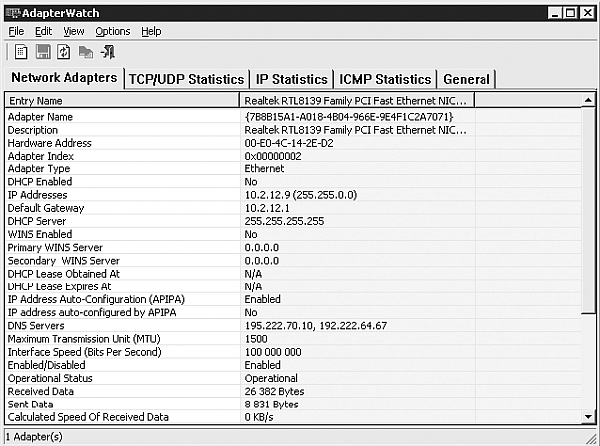Switch to the TCP/UDP Statistics tab
This screenshot has height=446, width=600.
pos(186,79)
